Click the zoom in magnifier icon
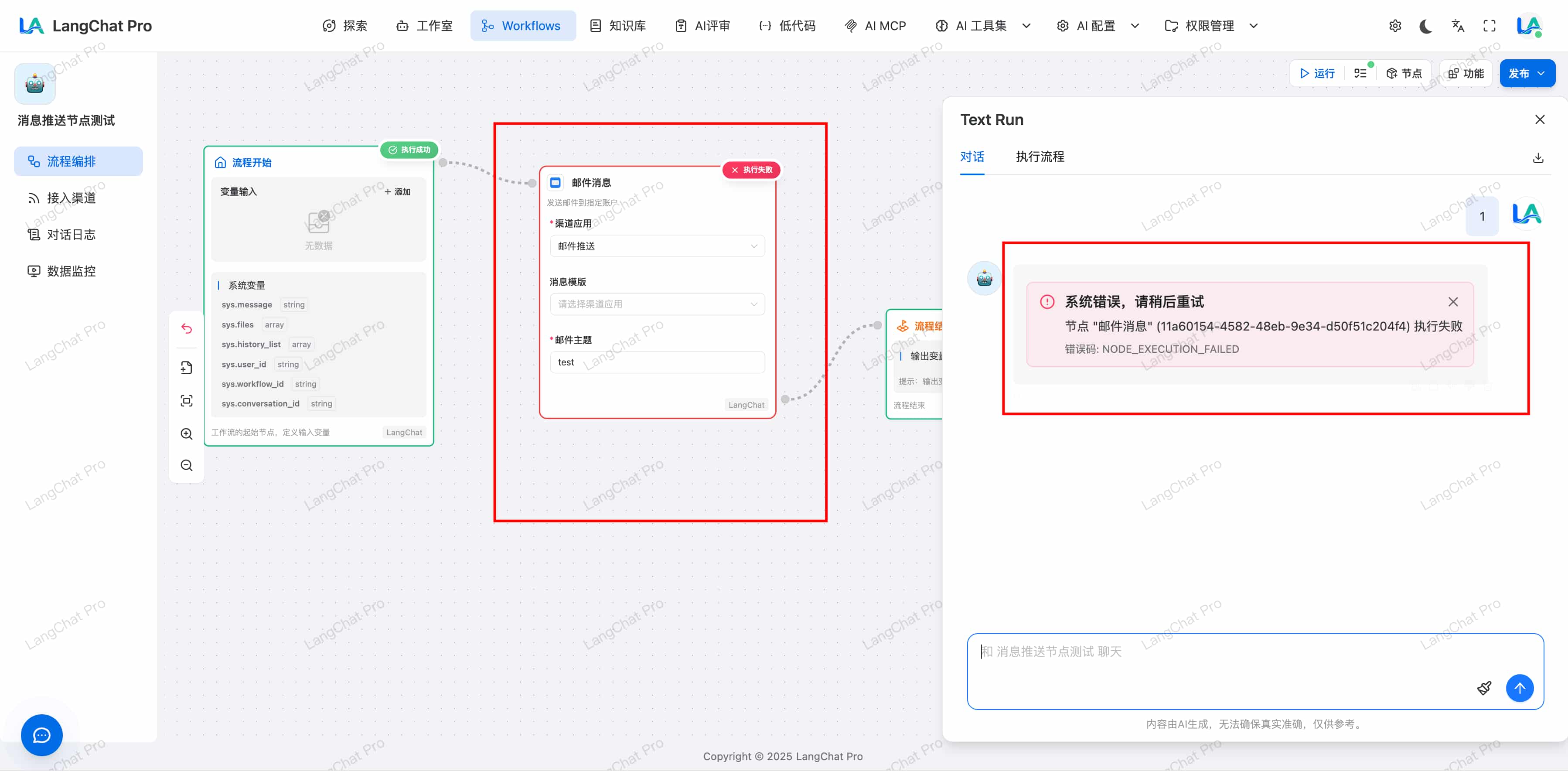This screenshot has height=771, width=1568. [x=186, y=434]
